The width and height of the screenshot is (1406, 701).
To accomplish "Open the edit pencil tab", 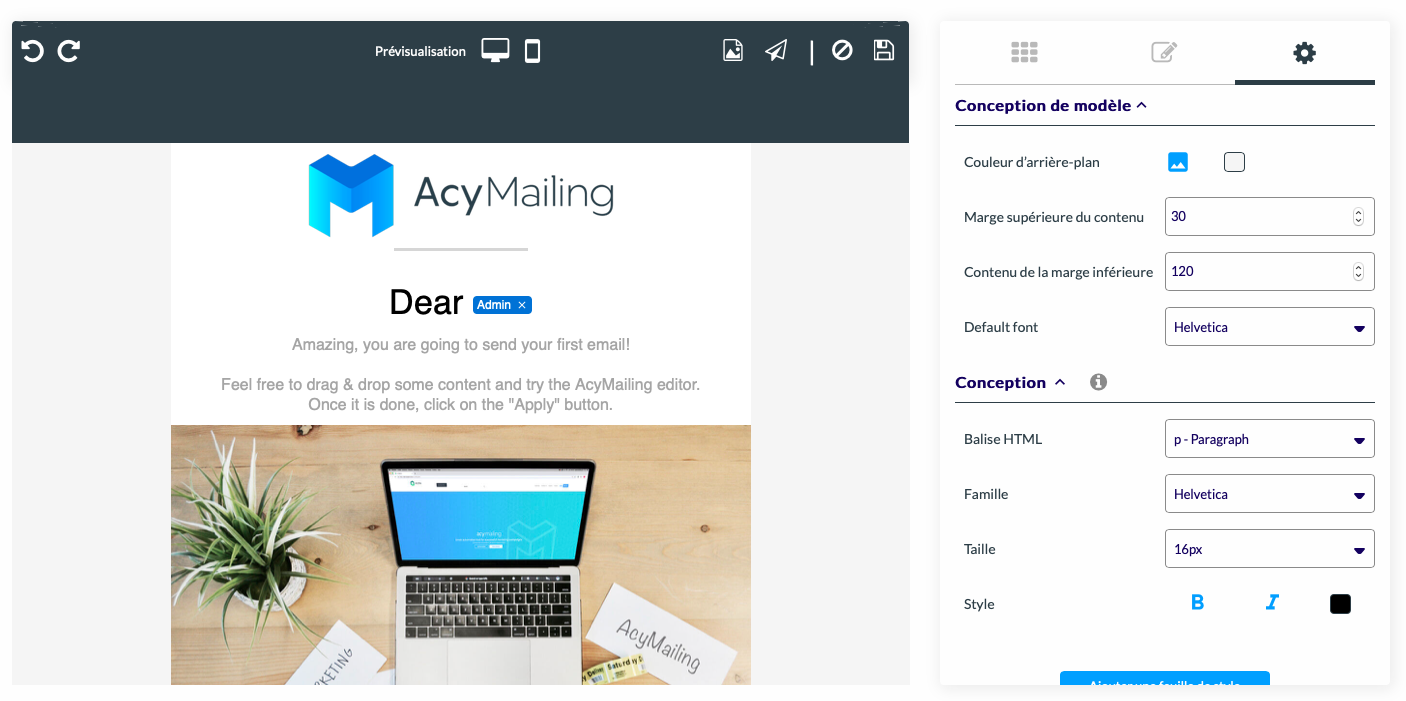I will coord(1164,52).
